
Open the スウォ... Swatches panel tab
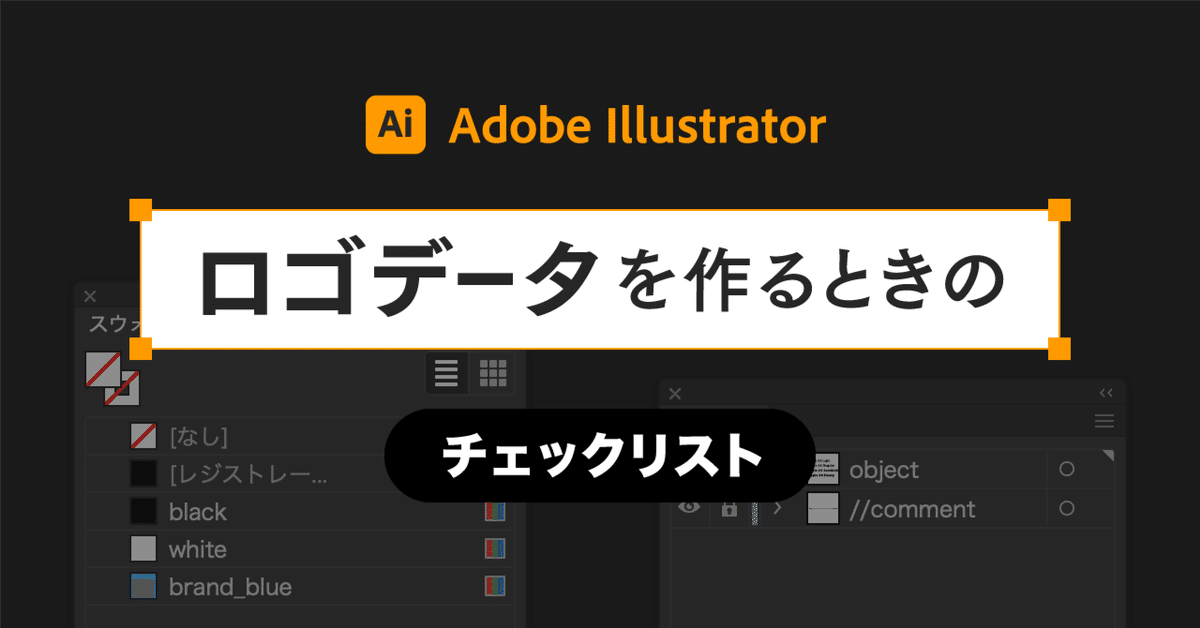coord(114,324)
